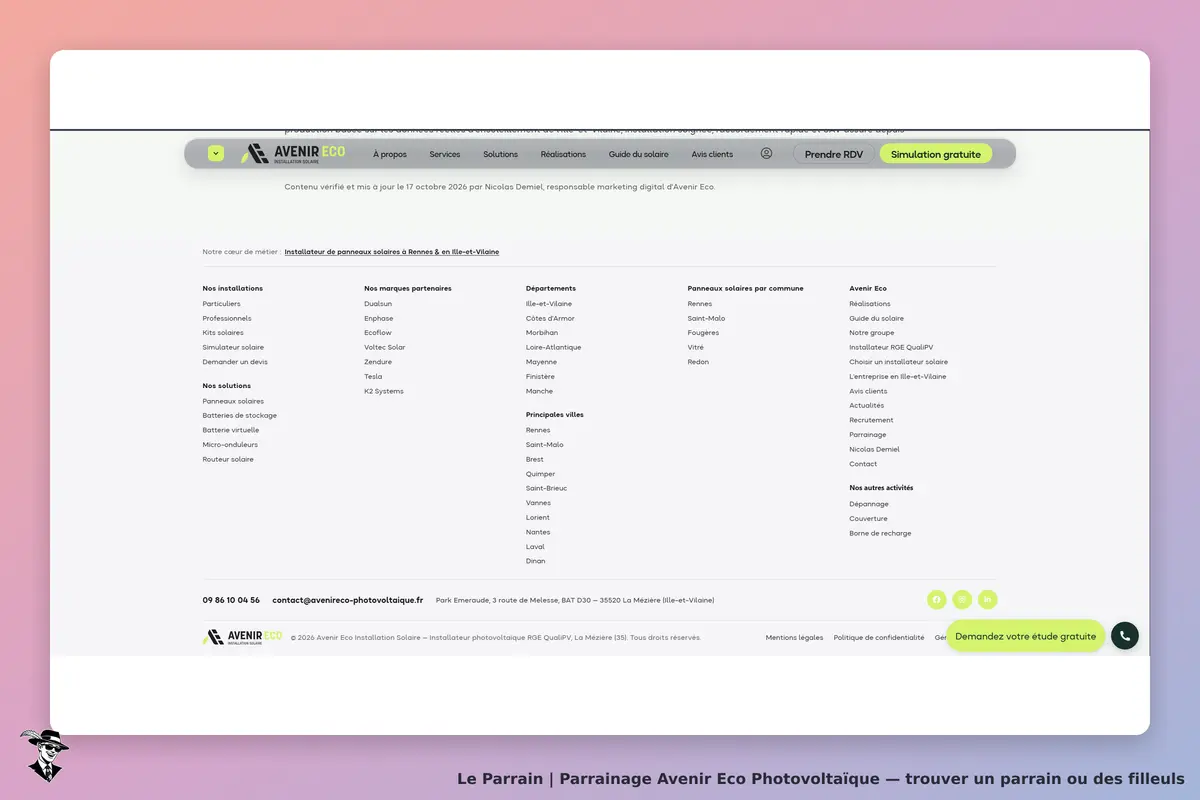This screenshot has height=800, width=1200.
Task: Open Avenir Eco Instagram icon
Action: [x=962, y=600]
